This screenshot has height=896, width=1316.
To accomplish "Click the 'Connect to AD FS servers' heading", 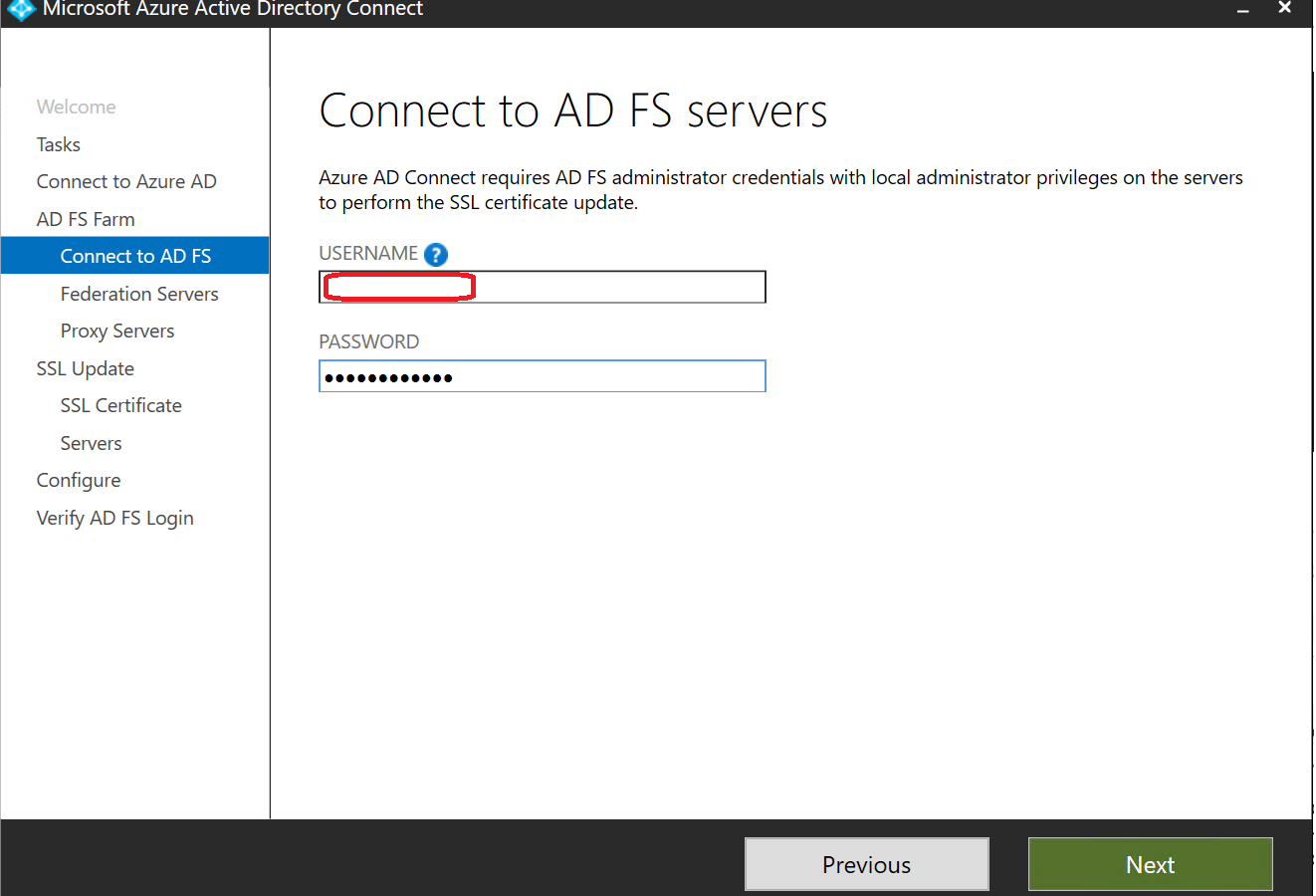I will [x=573, y=111].
